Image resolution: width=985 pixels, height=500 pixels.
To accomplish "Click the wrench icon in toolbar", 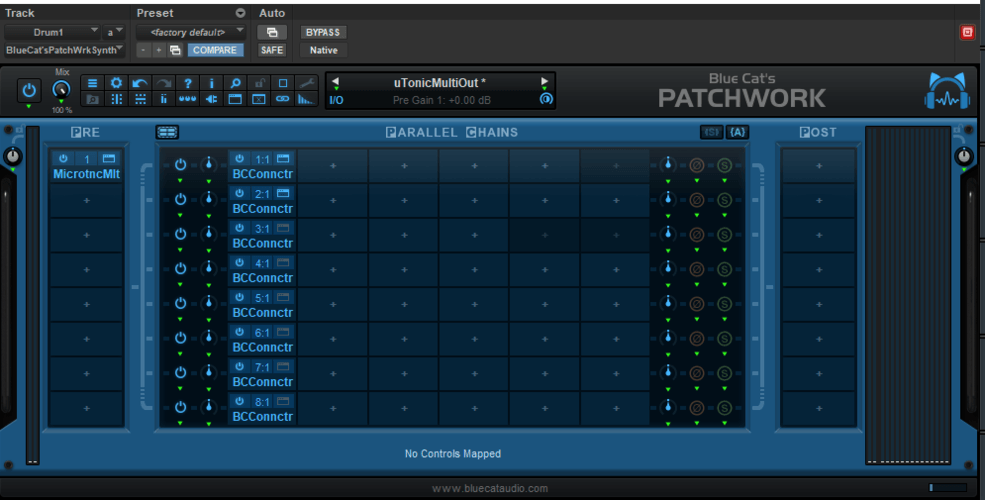I will [307, 83].
